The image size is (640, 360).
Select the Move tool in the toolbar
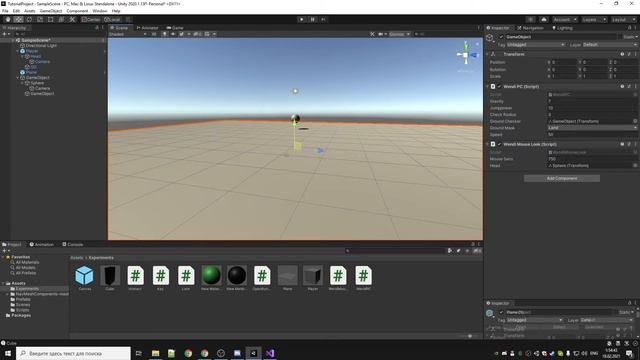tap(18, 19)
